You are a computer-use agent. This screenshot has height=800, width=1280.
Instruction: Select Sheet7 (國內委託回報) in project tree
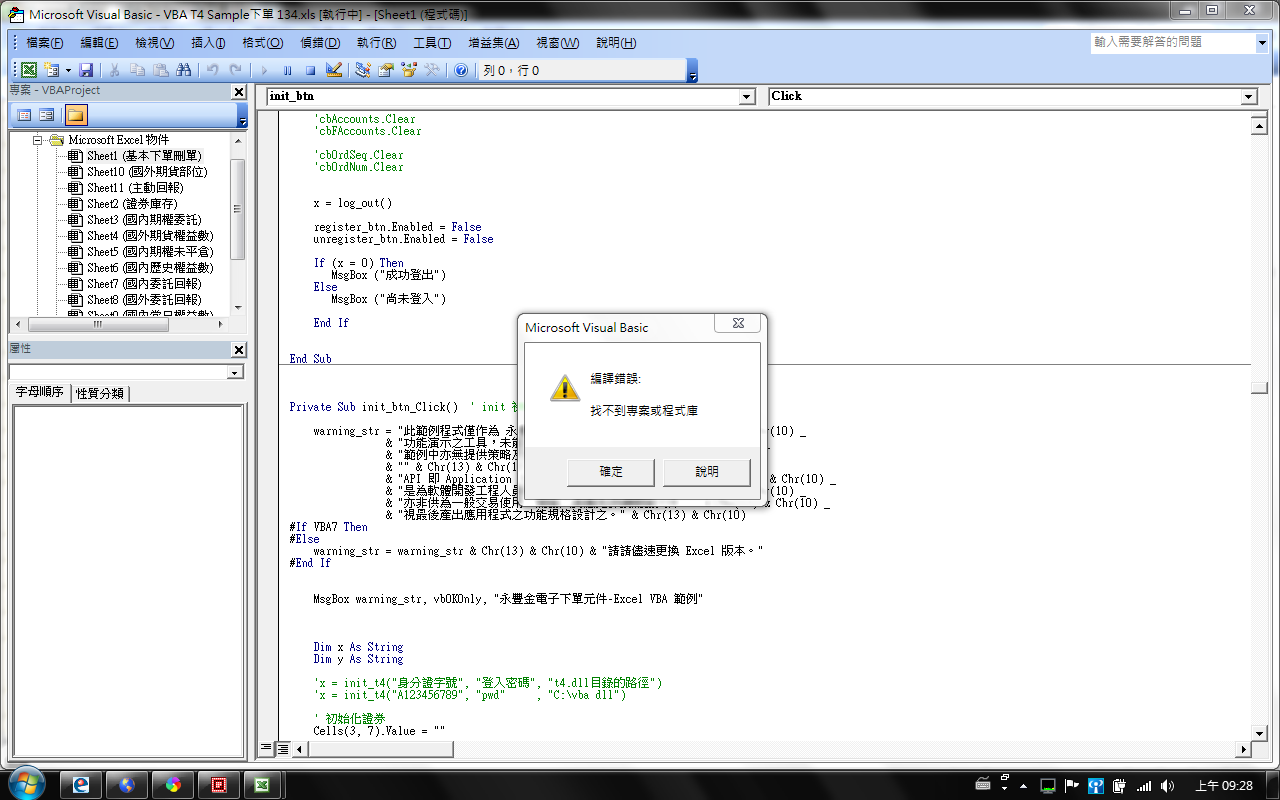point(144,284)
